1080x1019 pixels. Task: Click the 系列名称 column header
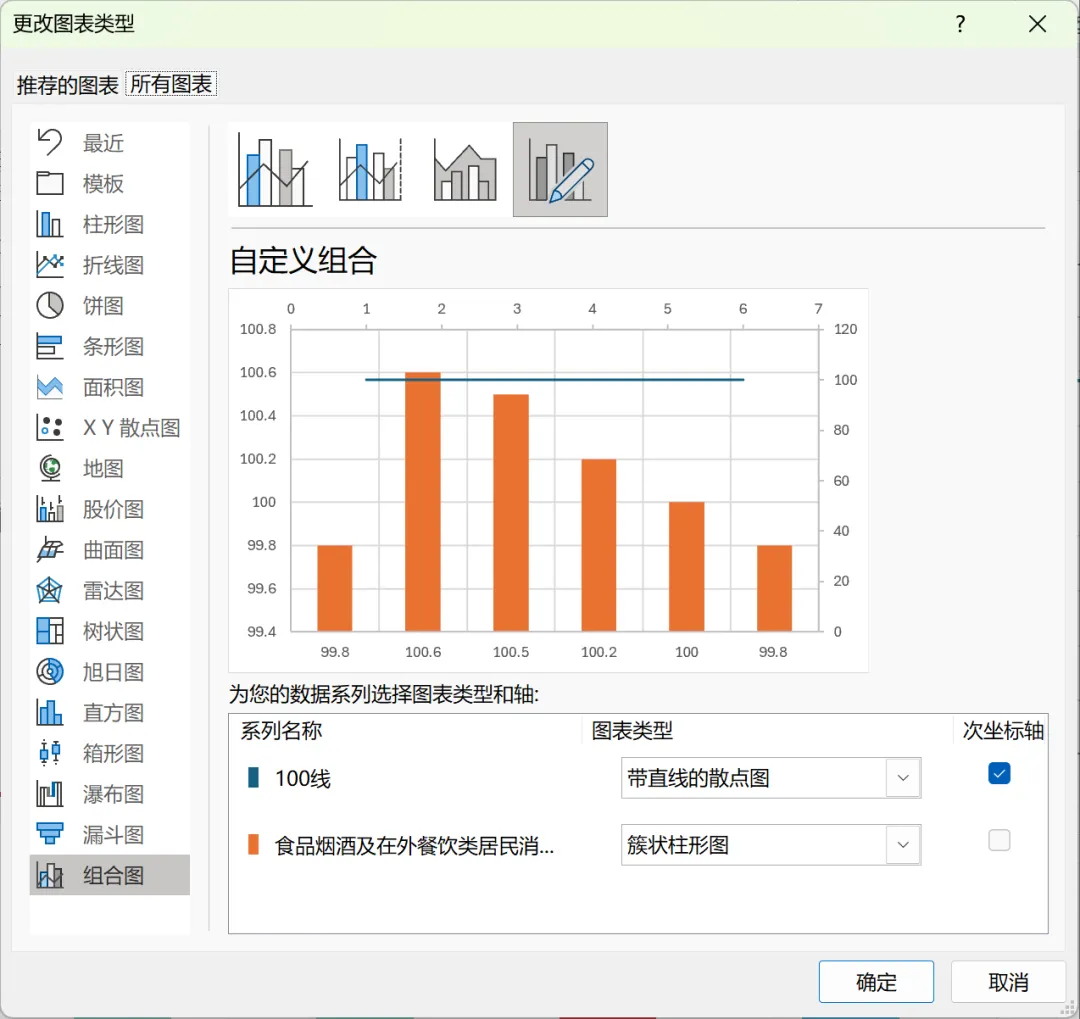[281, 730]
